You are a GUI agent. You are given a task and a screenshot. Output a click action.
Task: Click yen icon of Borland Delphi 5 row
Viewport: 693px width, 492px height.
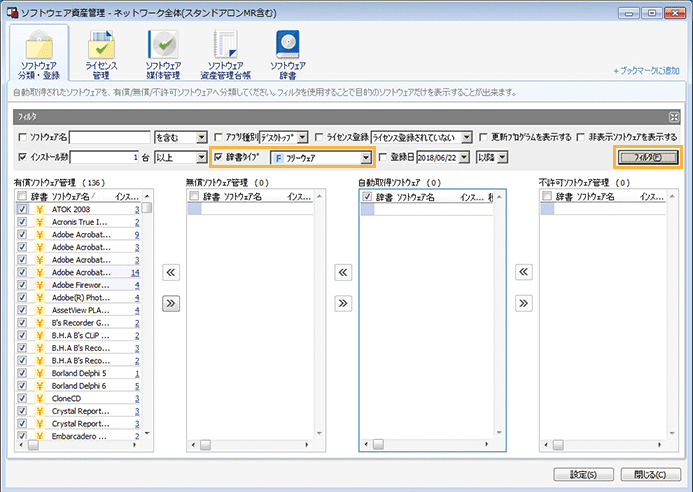coord(40,373)
